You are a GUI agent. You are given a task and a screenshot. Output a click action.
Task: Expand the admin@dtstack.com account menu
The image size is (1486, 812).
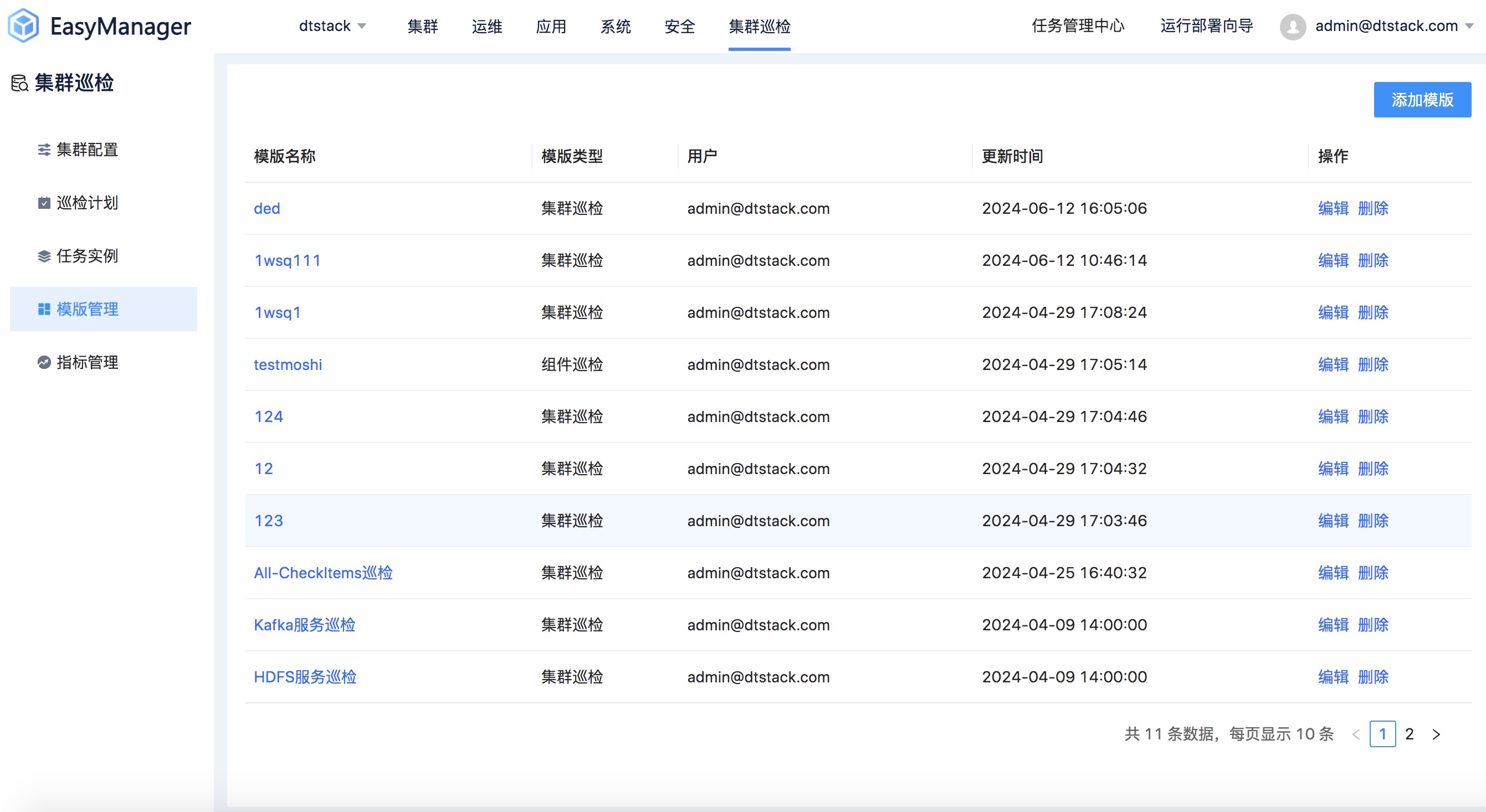point(1394,26)
